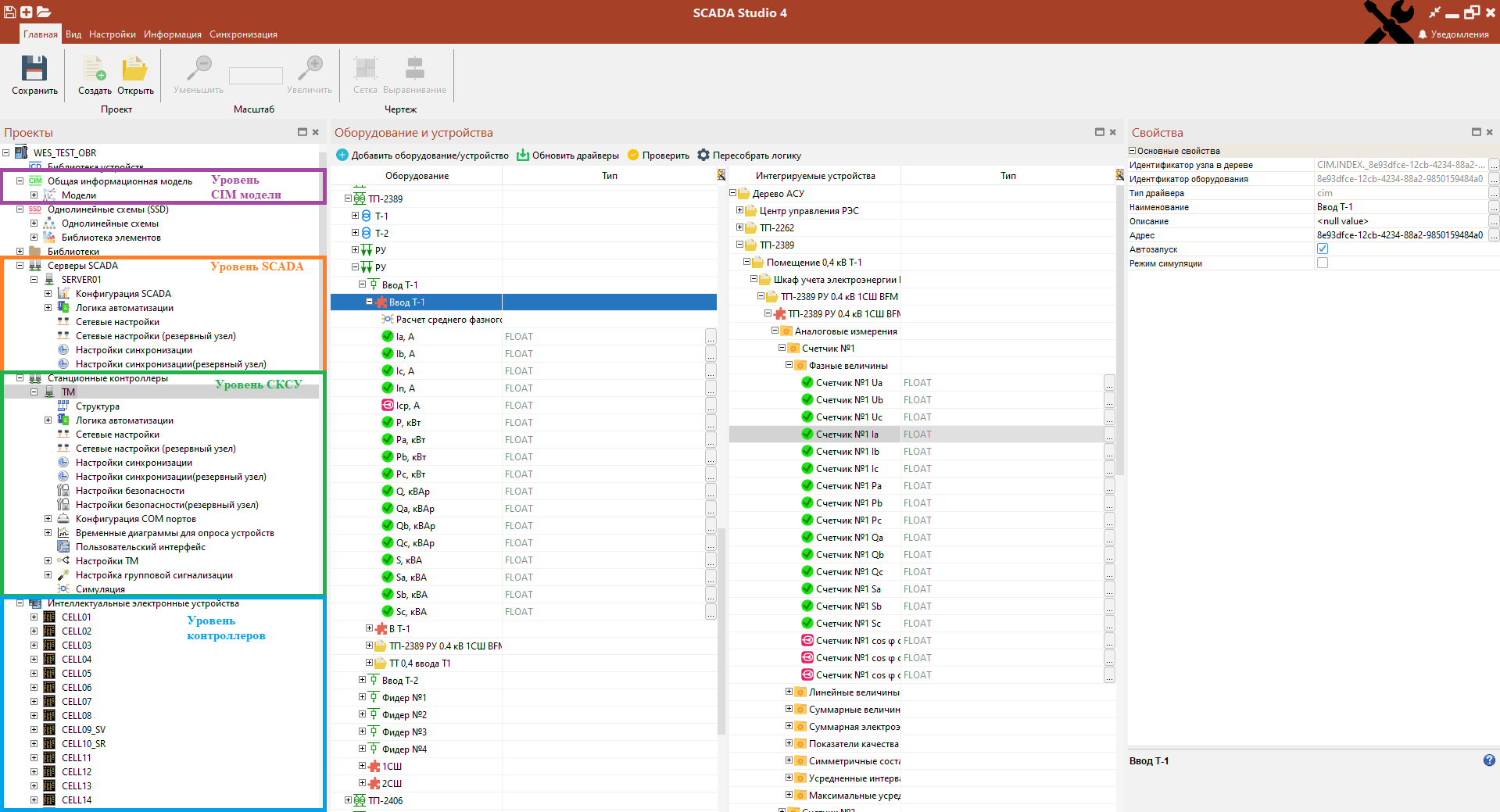This screenshot has width=1500, height=812.
Task: Enable the Режим симуляции checkbox
Action: (1323, 263)
